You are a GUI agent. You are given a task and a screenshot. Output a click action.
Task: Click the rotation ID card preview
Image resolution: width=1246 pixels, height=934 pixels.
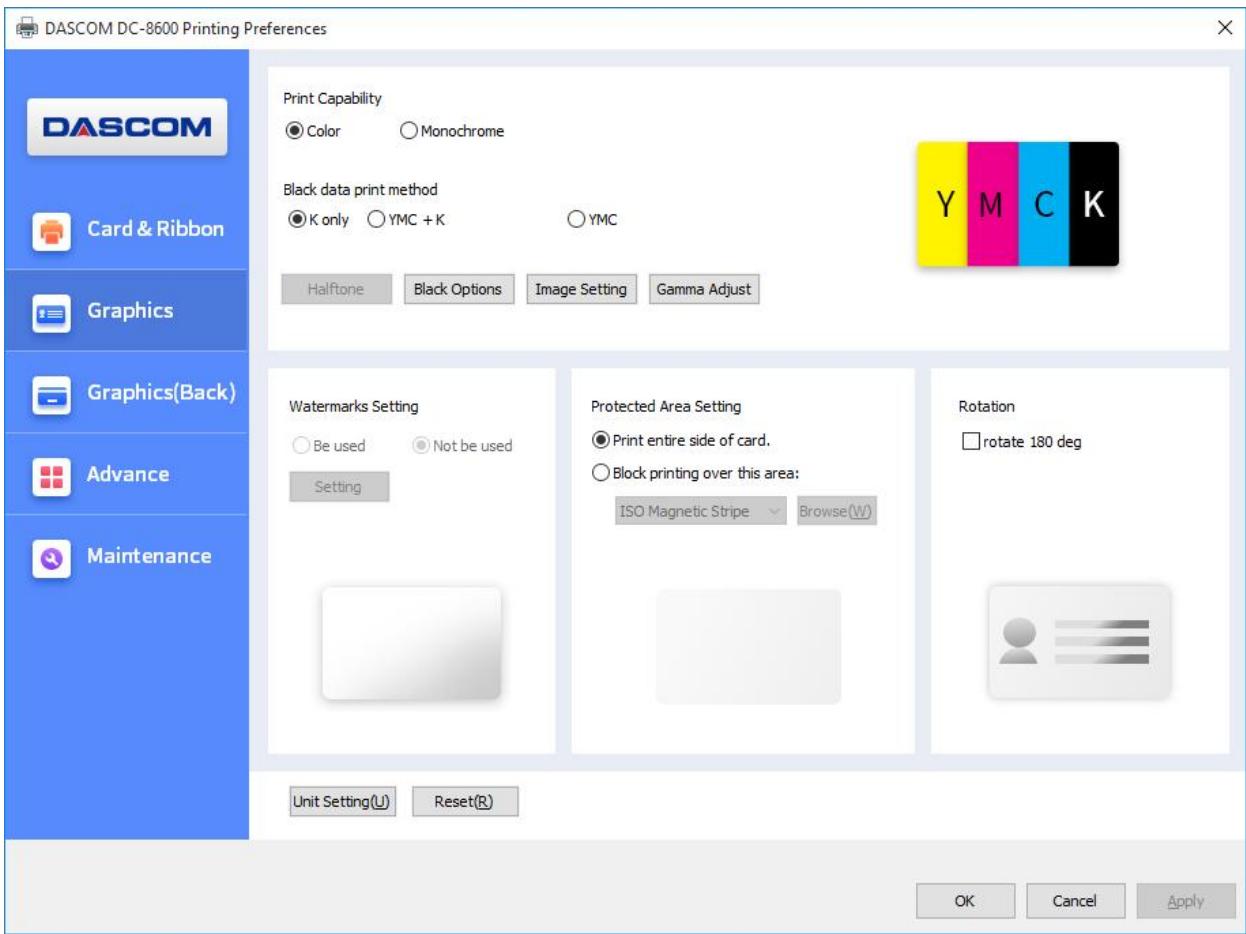coord(1079,641)
